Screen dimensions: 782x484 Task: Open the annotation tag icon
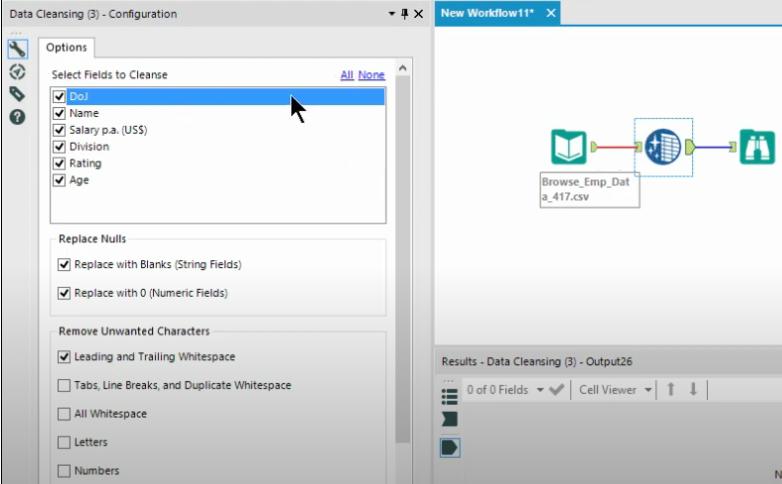[x=17, y=94]
